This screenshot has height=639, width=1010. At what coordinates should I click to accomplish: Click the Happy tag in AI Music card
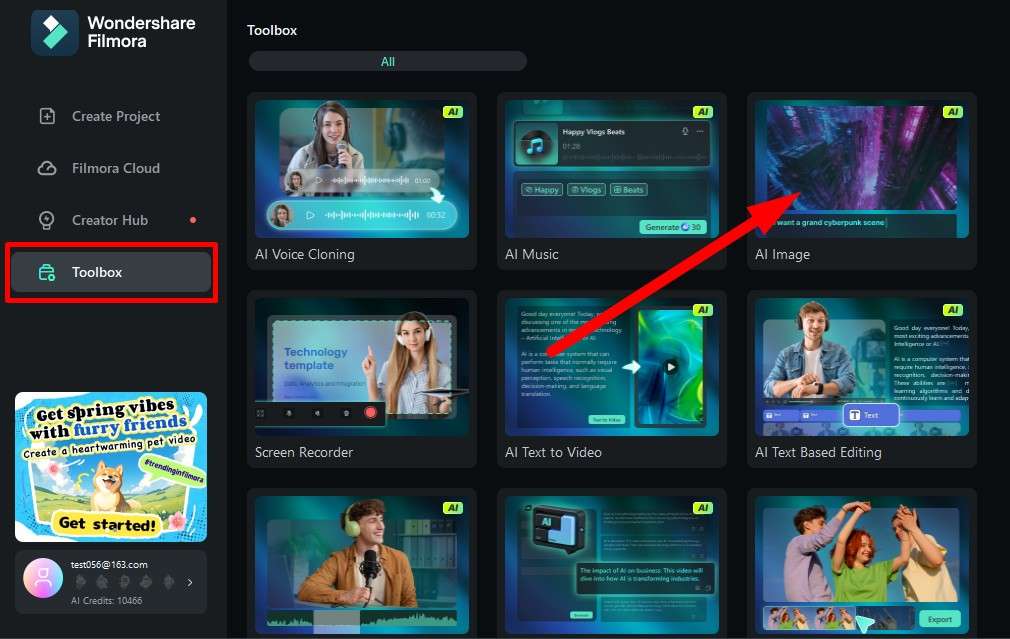coord(542,190)
